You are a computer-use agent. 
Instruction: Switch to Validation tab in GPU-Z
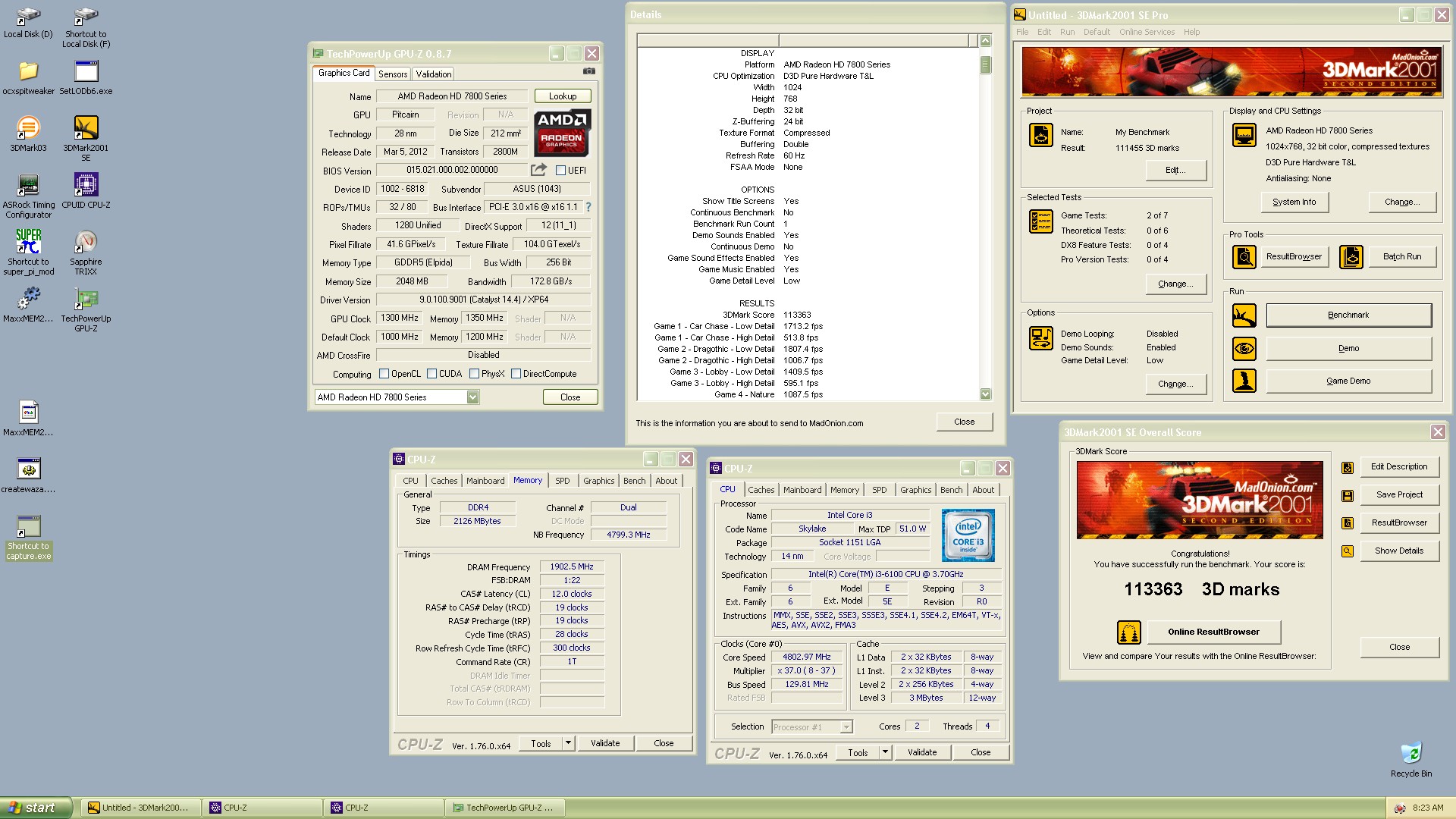tap(433, 74)
